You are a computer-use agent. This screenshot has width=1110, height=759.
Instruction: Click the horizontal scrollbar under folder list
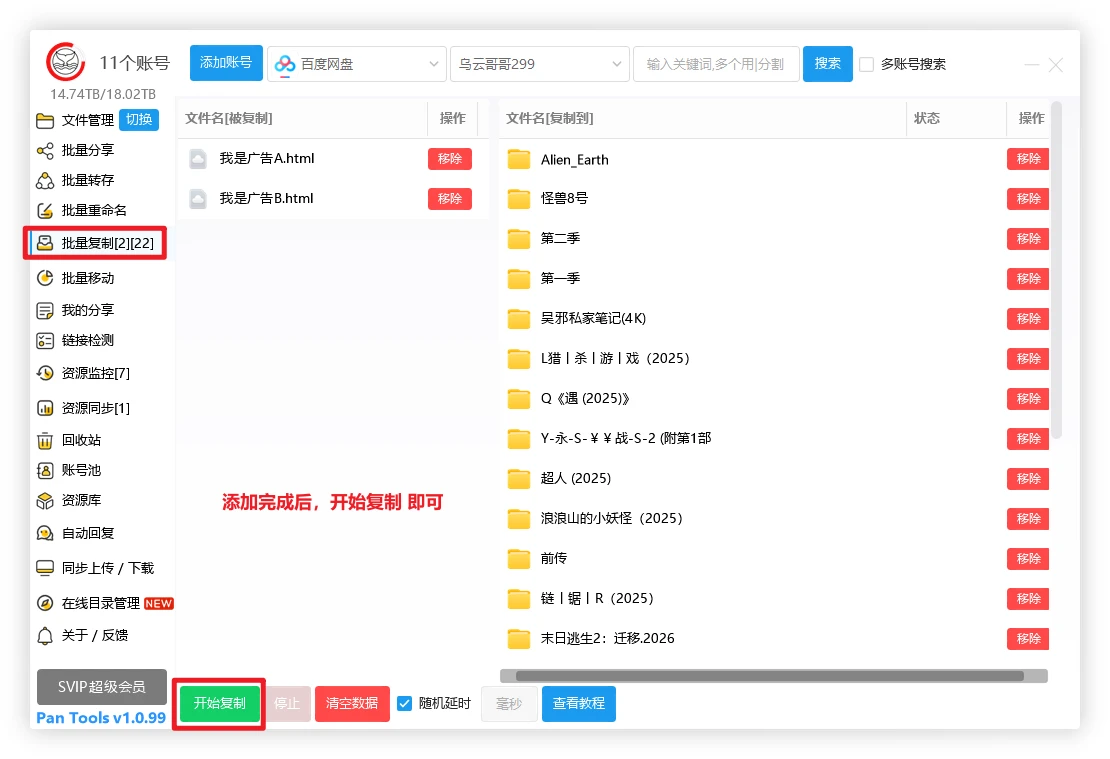pyautogui.click(x=772, y=676)
